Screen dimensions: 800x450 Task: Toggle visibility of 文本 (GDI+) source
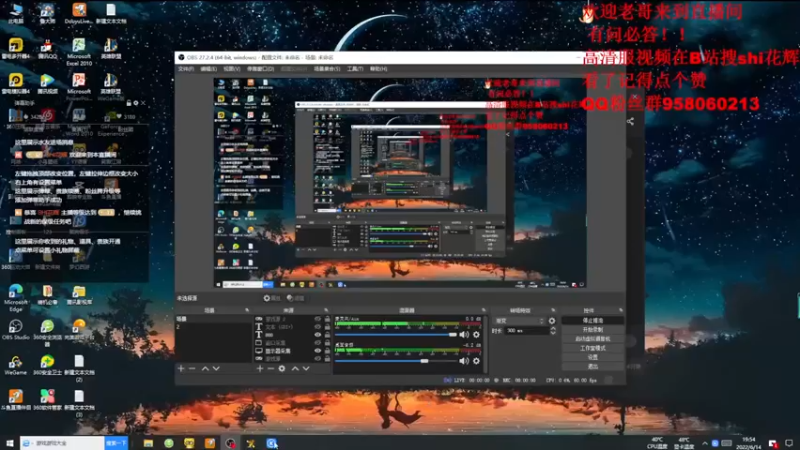(x=317, y=327)
